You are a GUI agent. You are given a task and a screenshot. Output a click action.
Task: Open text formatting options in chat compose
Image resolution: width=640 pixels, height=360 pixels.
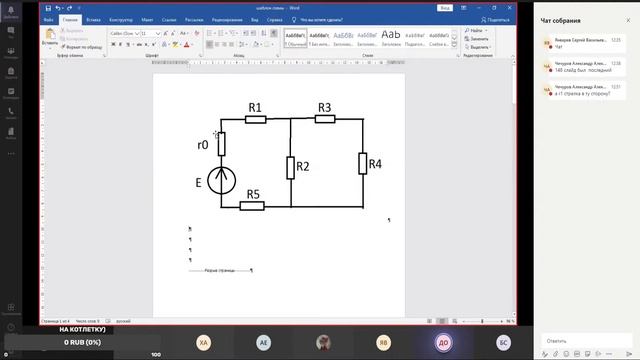click(545, 354)
